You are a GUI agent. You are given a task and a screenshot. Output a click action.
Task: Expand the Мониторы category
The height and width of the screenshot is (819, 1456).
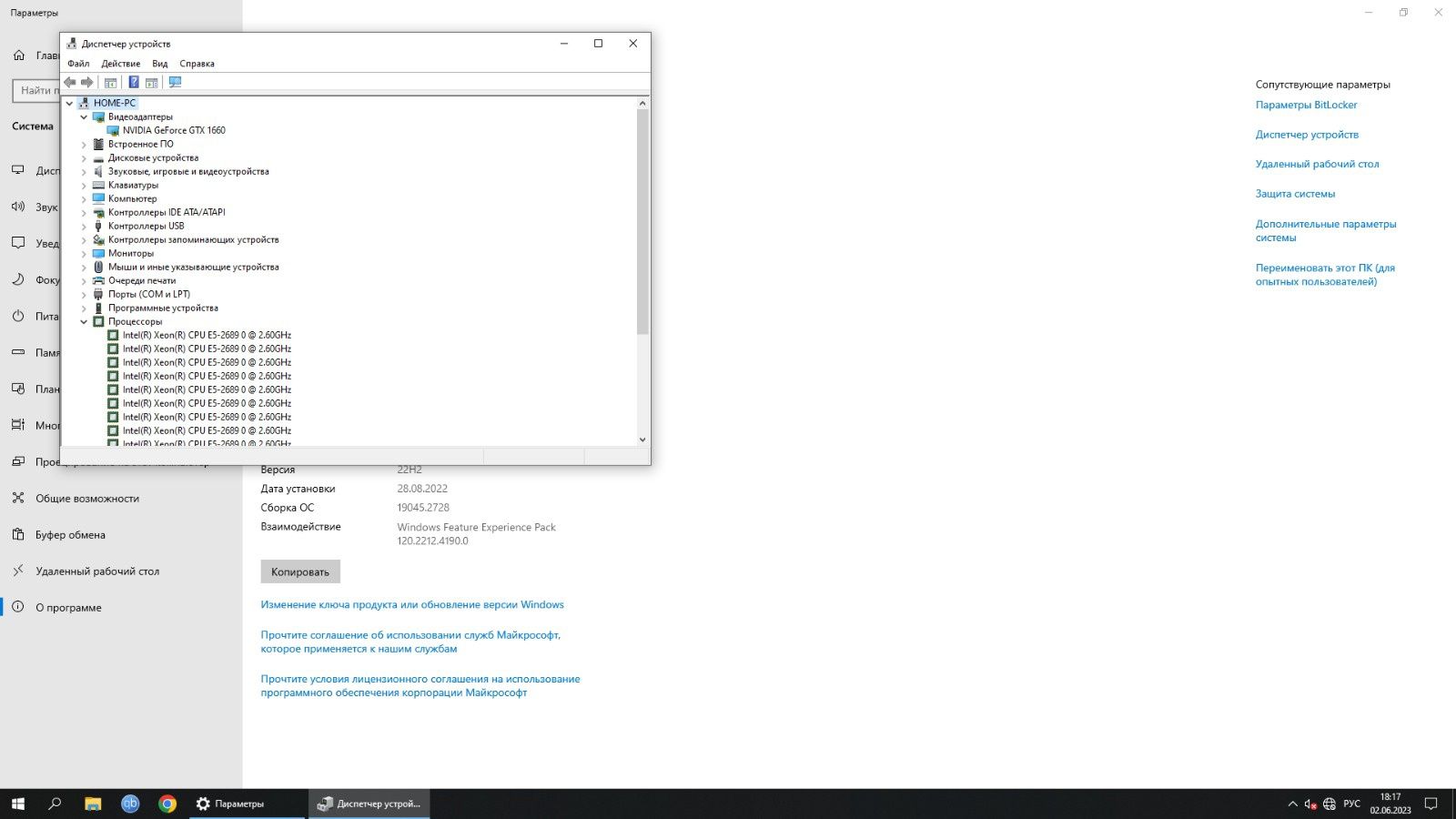click(84, 253)
